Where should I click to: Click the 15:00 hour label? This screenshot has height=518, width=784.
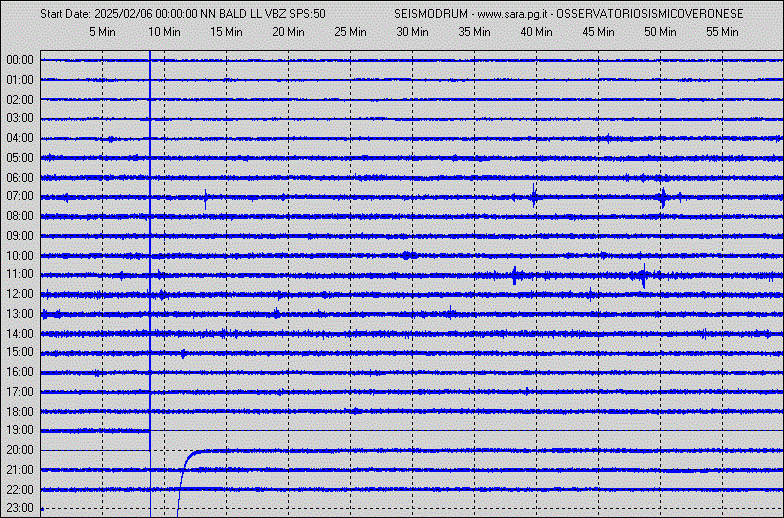click(20, 352)
